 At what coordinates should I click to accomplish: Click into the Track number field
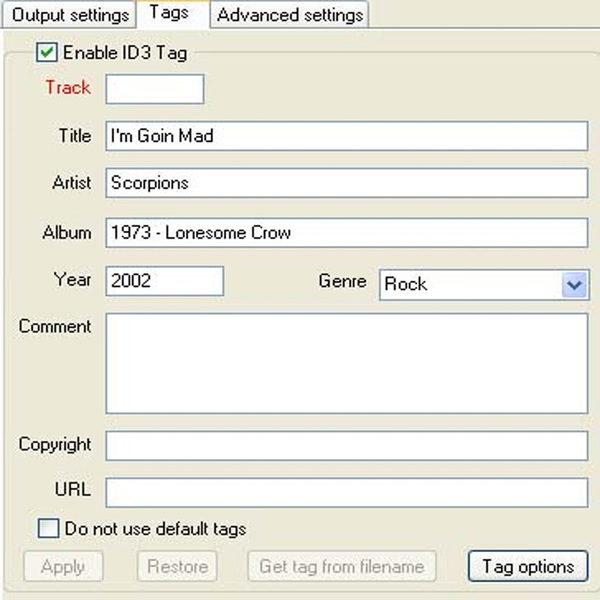coord(155,89)
